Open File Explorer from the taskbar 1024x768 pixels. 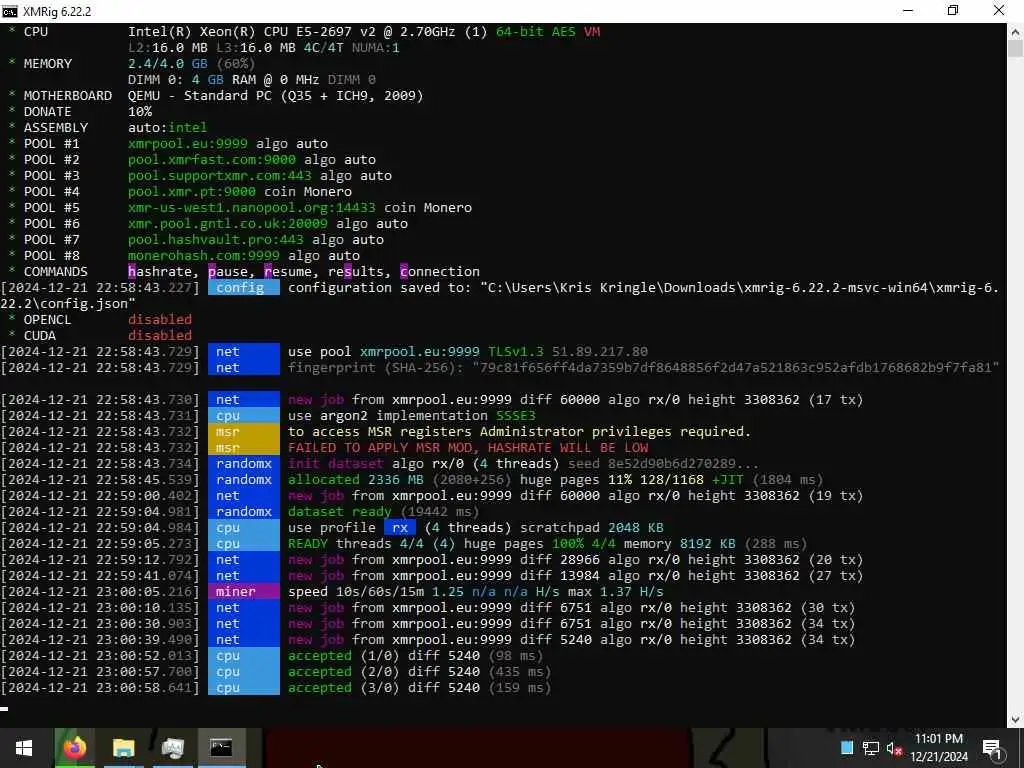tap(123, 748)
